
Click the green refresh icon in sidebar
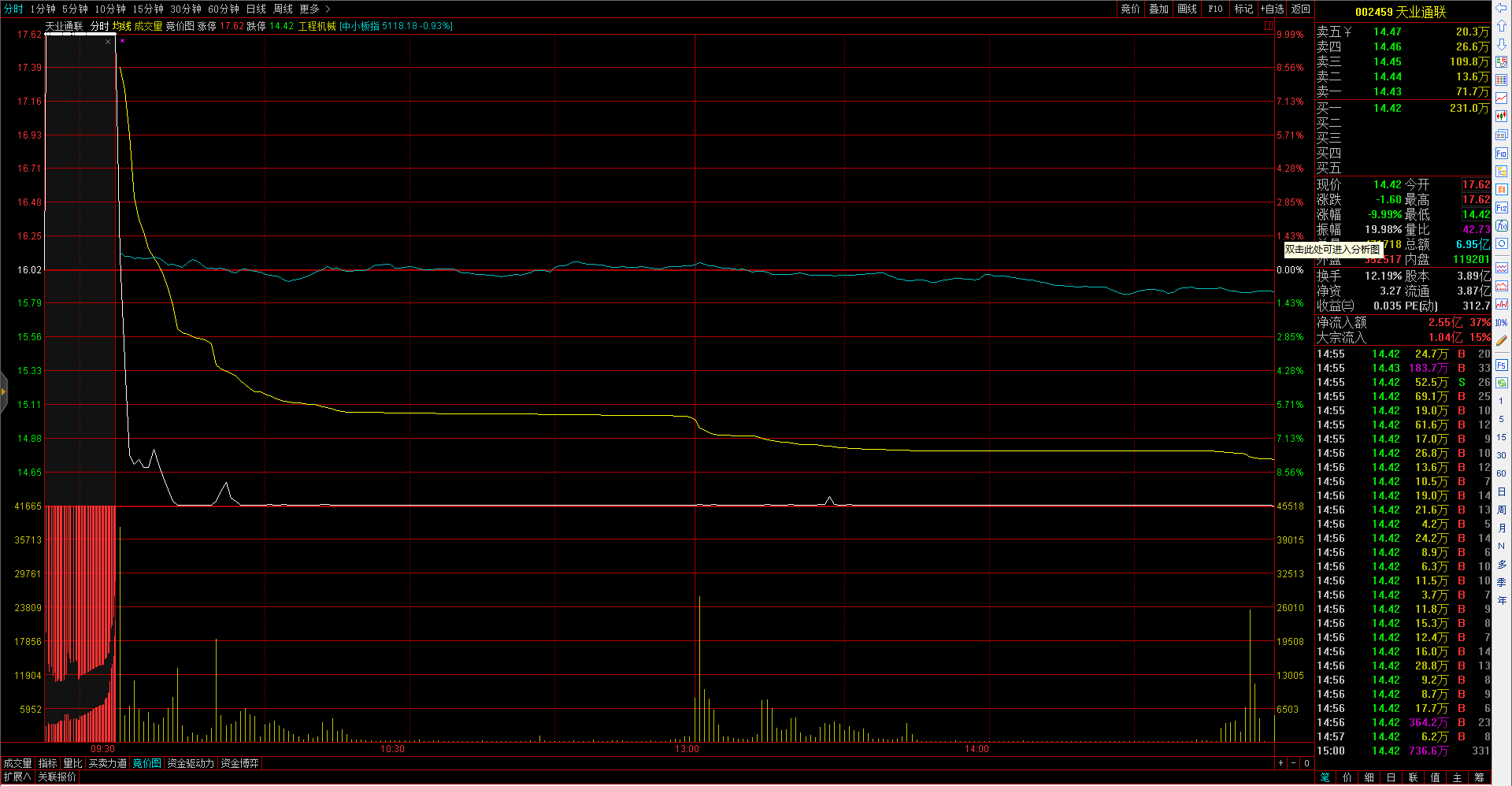click(1501, 383)
